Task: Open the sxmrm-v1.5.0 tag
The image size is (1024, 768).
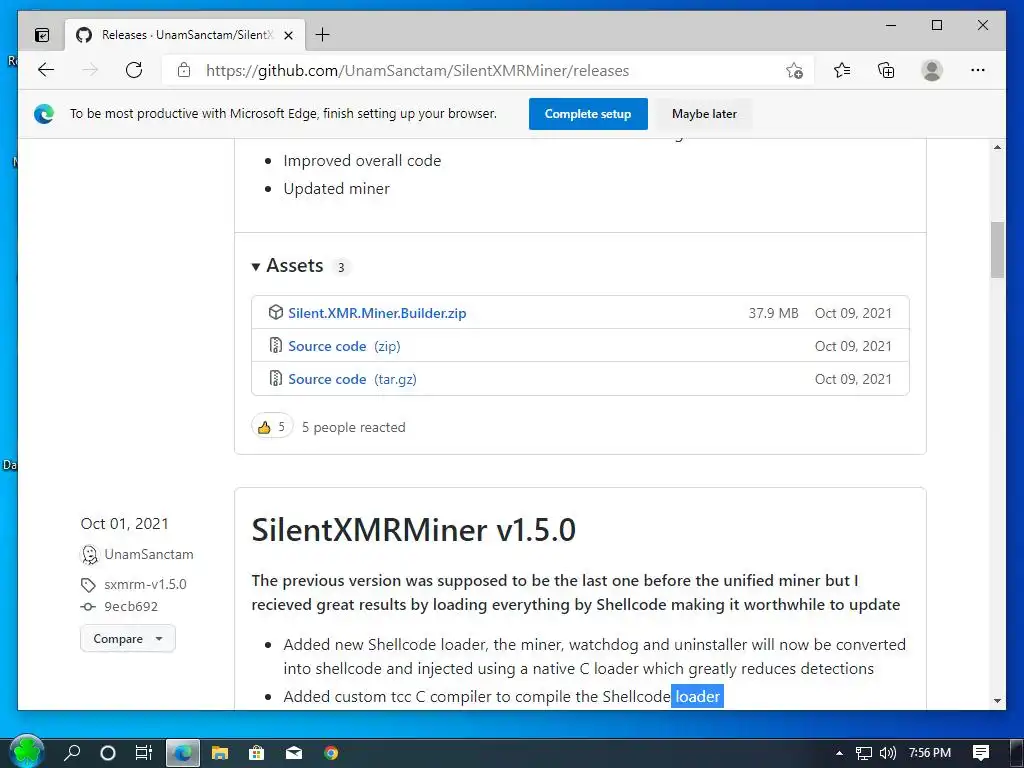Action: tap(145, 584)
